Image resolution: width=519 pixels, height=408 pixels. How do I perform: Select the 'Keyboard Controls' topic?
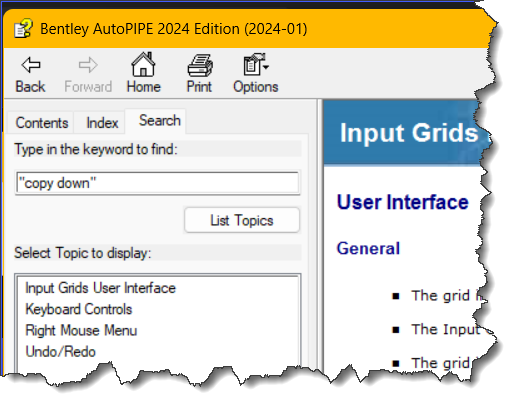coord(79,309)
